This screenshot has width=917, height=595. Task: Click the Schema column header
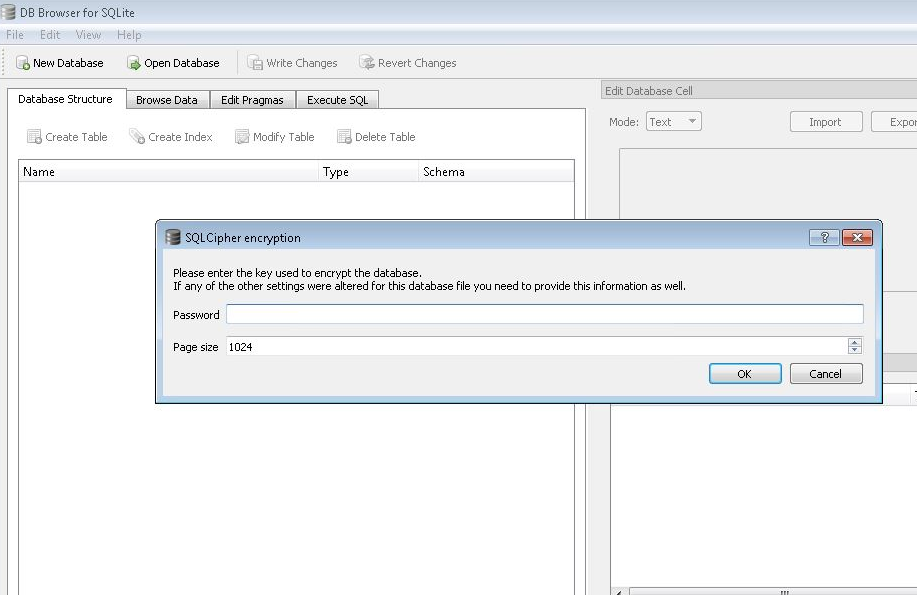click(496, 172)
